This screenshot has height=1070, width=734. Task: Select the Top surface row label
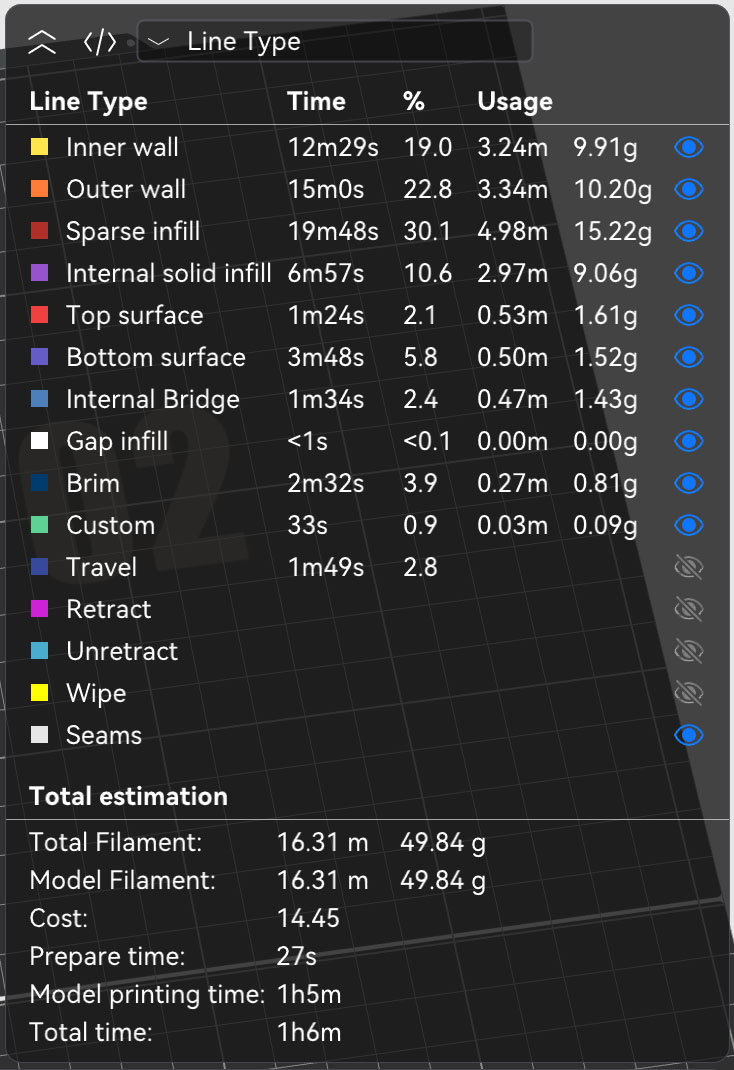[134, 316]
